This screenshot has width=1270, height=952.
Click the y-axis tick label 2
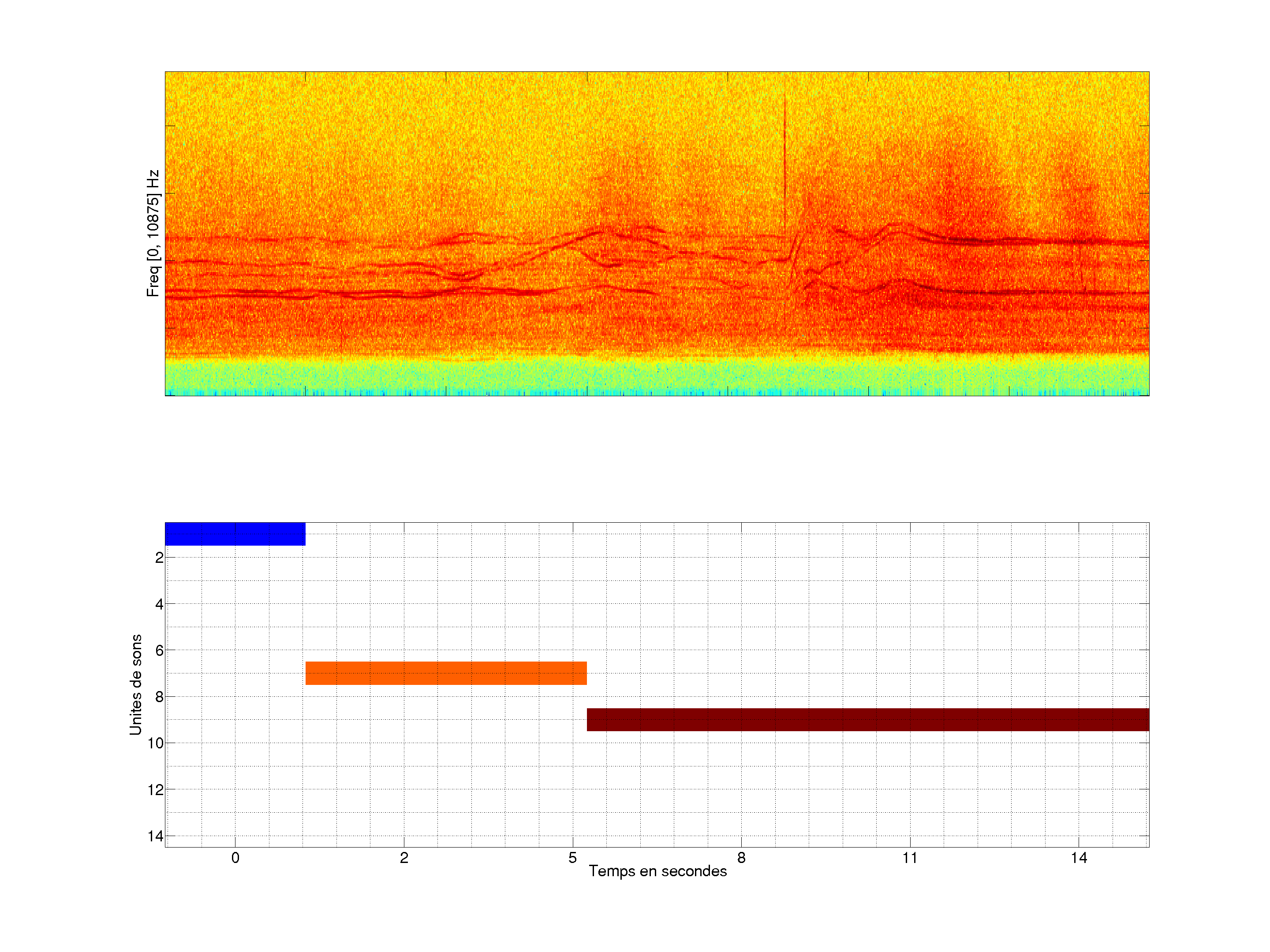pos(159,558)
